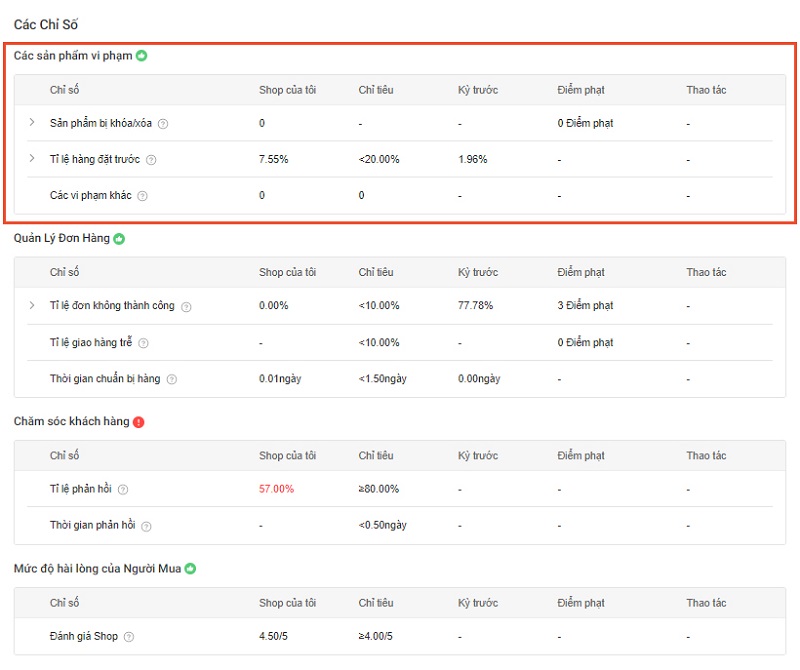This screenshot has width=800, height=670.
Task: Show info icon for Thời gian chuẩn bị hàng
Action: click(x=171, y=380)
